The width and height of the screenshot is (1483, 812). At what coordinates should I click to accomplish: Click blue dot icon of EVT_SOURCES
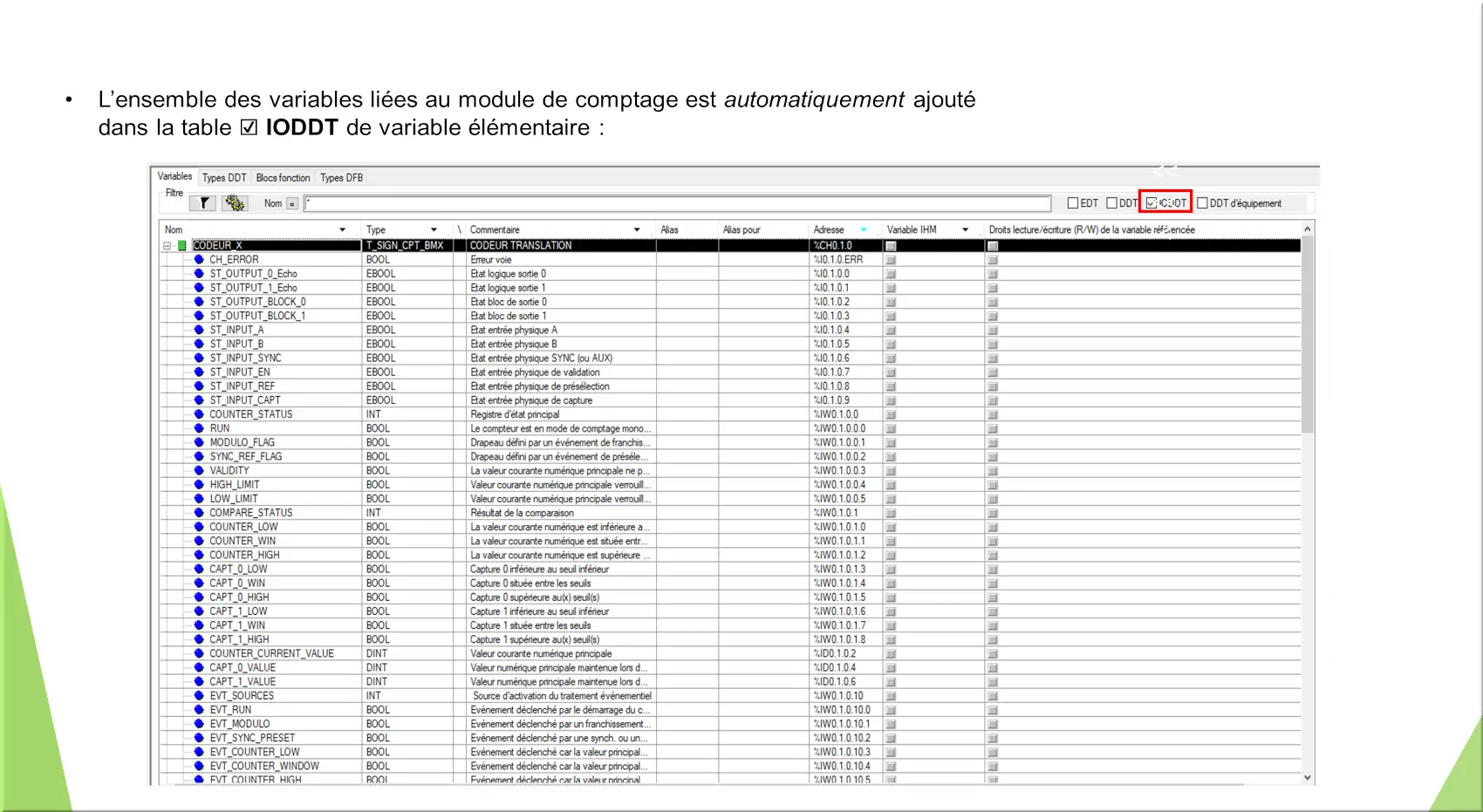point(199,696)
